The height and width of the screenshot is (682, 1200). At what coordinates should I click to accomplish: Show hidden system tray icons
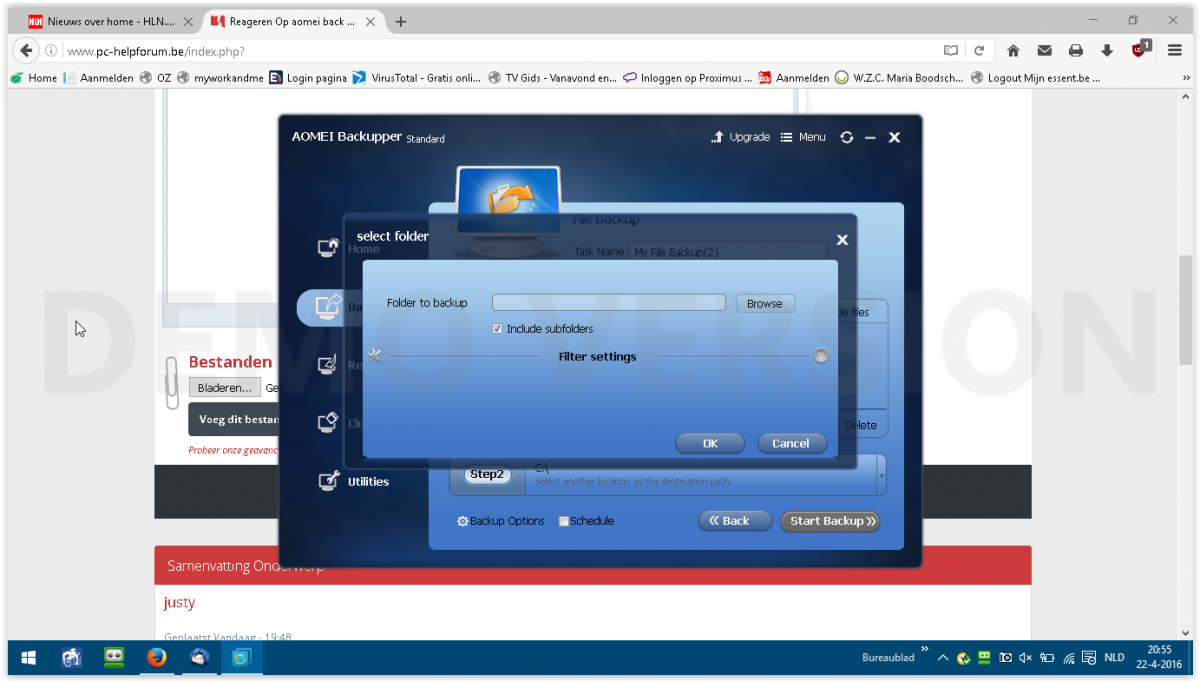pos(942,658)
